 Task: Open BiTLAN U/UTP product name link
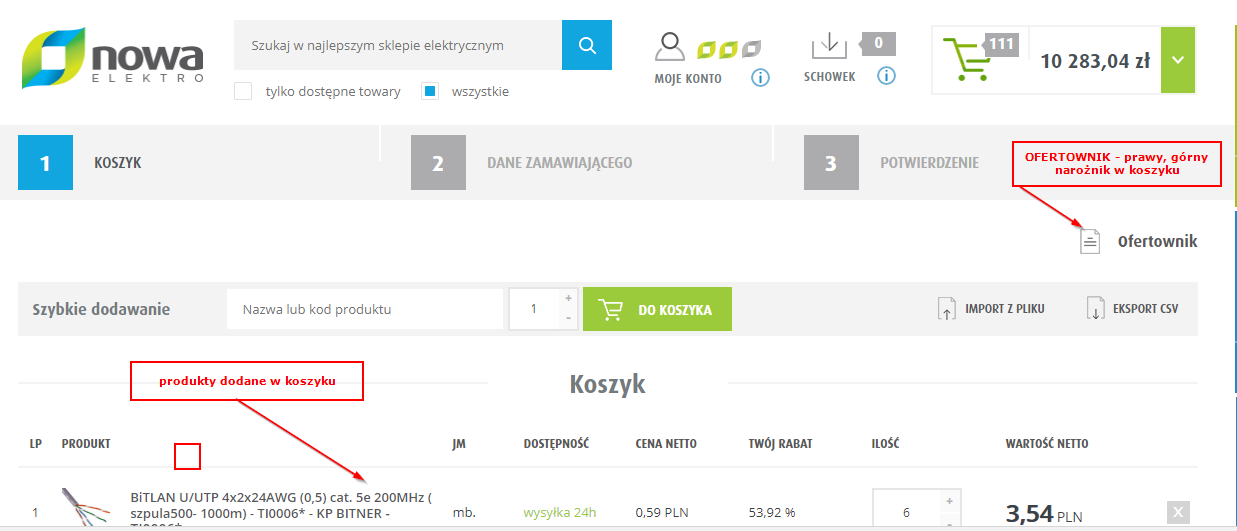pos(281,511)
